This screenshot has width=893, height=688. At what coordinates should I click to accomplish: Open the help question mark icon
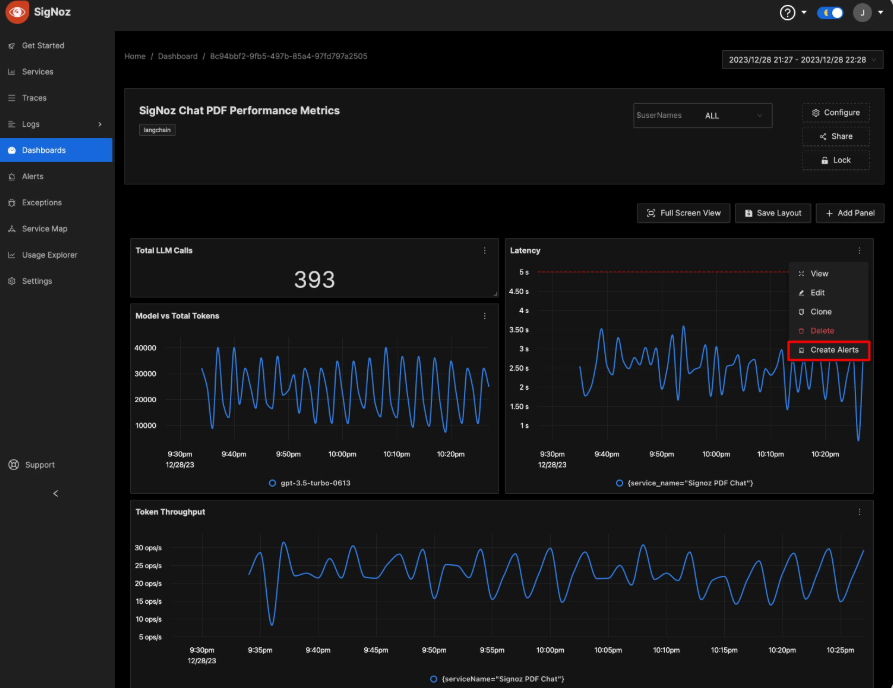[788, 13]
